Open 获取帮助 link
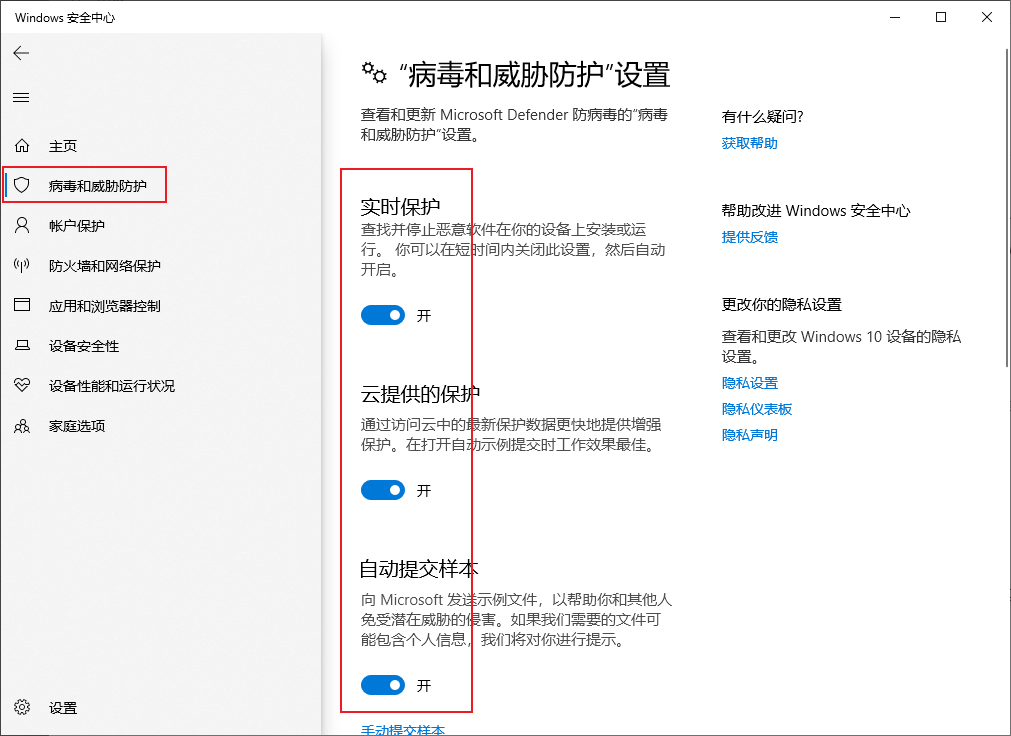This screenshot has width=1011, height=736. [750, 143]
